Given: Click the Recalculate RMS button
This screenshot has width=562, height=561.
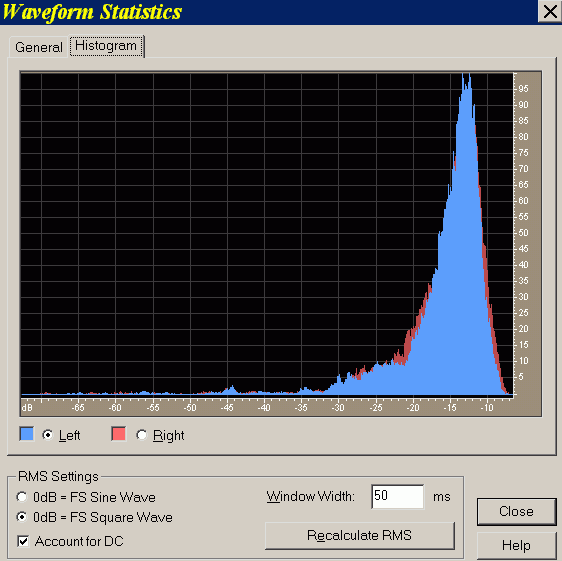Looking at the screenshot, I should [x=360, y=536].
